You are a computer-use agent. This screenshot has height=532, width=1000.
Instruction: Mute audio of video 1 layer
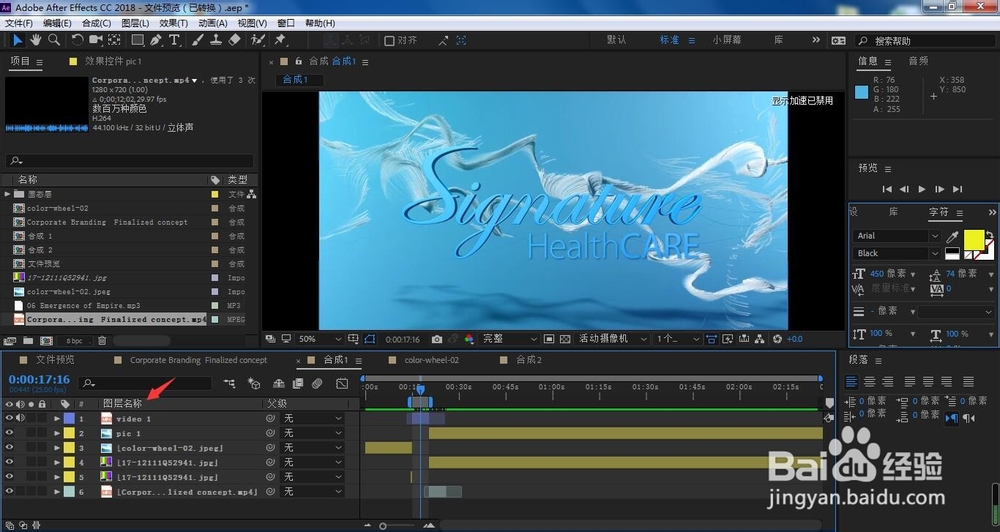click(x=20, y=418)
